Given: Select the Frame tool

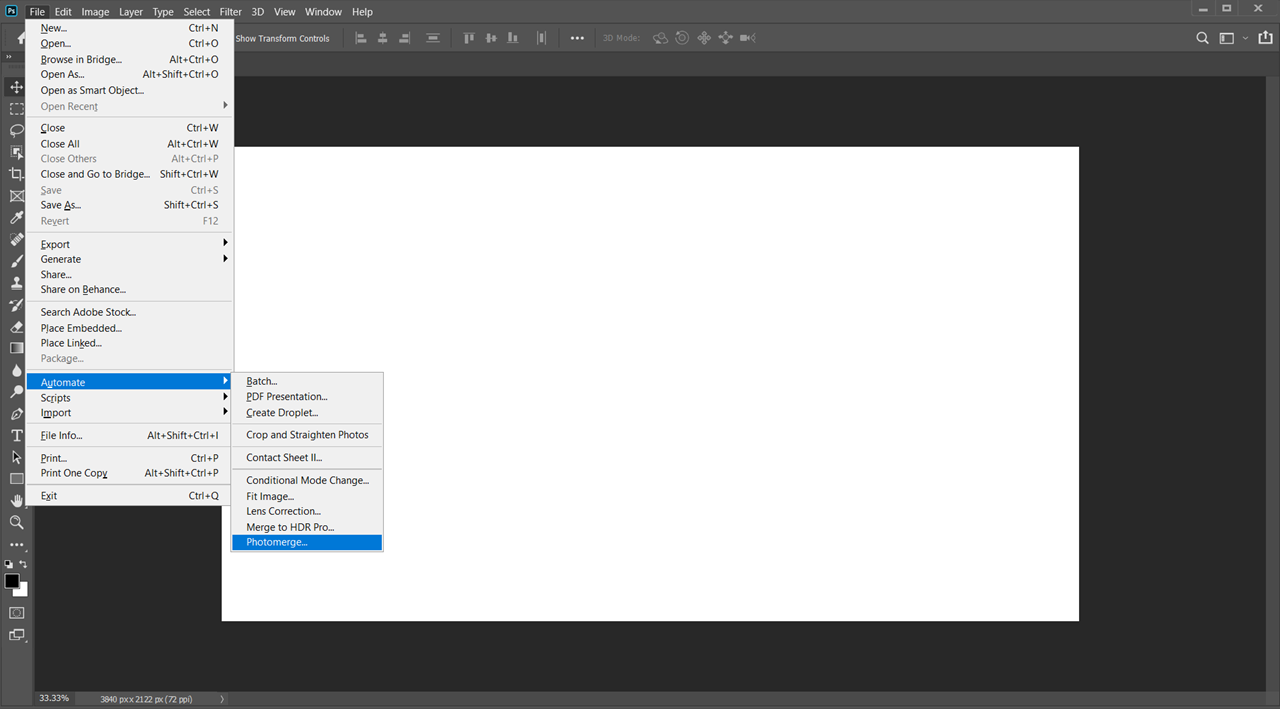Looking at the screenshot, I should point(16,196).
